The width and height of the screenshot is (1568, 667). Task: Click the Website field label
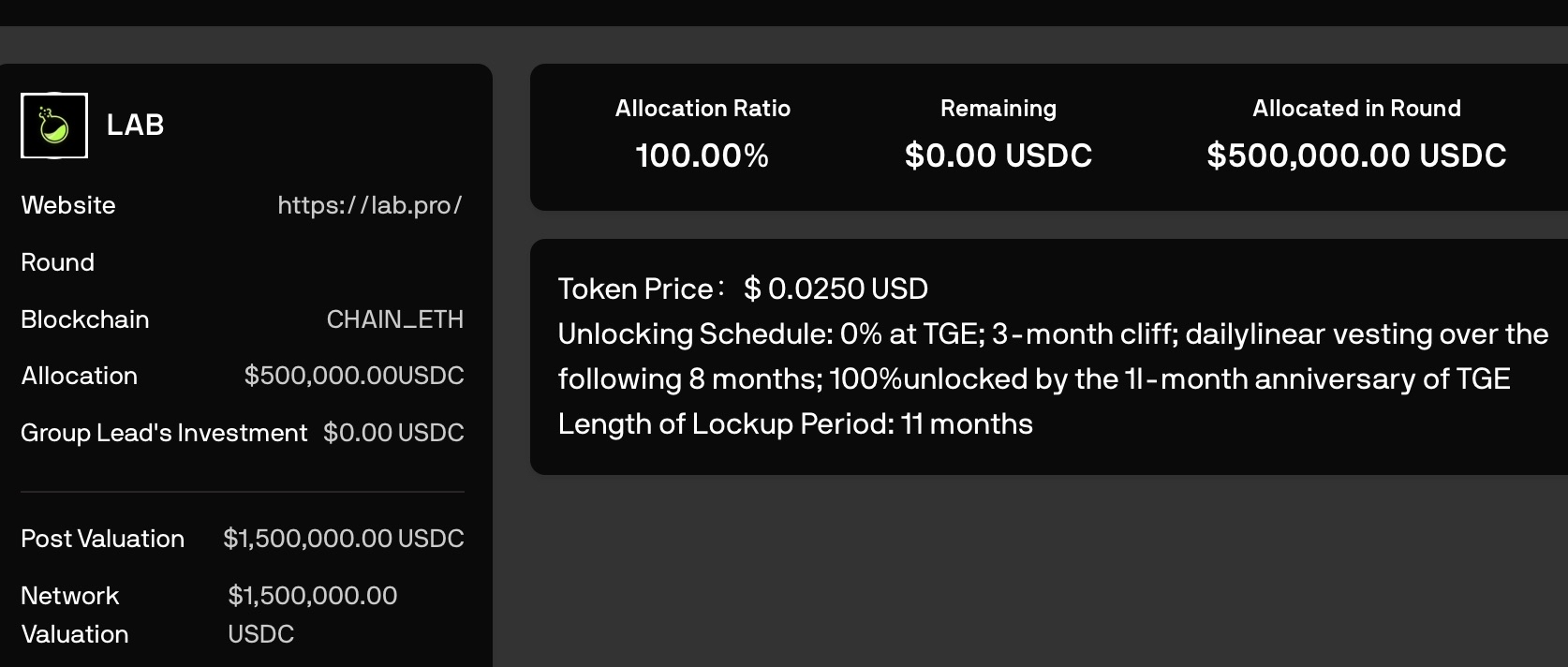coord(68,205)
